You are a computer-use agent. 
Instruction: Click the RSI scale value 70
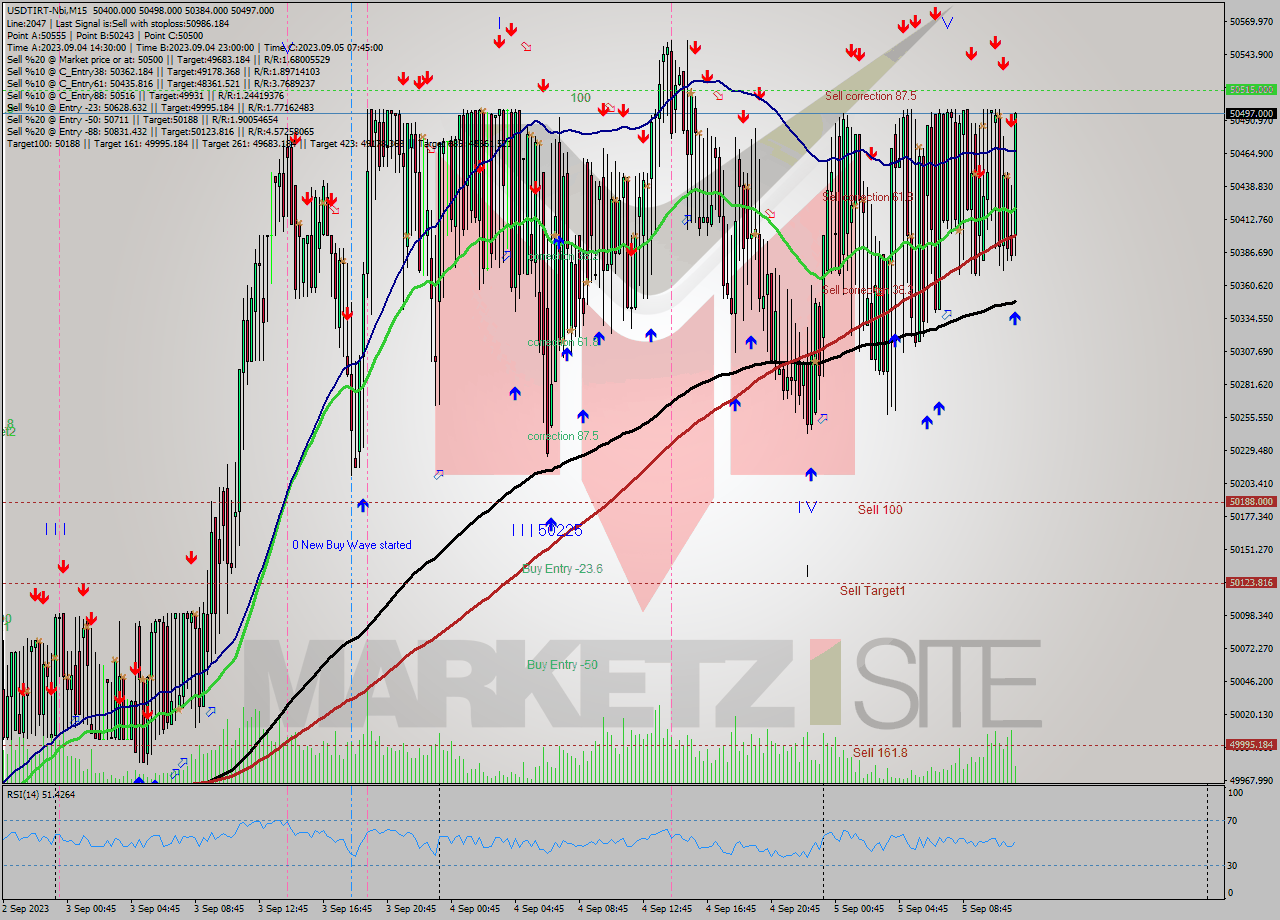[1234, 821]
